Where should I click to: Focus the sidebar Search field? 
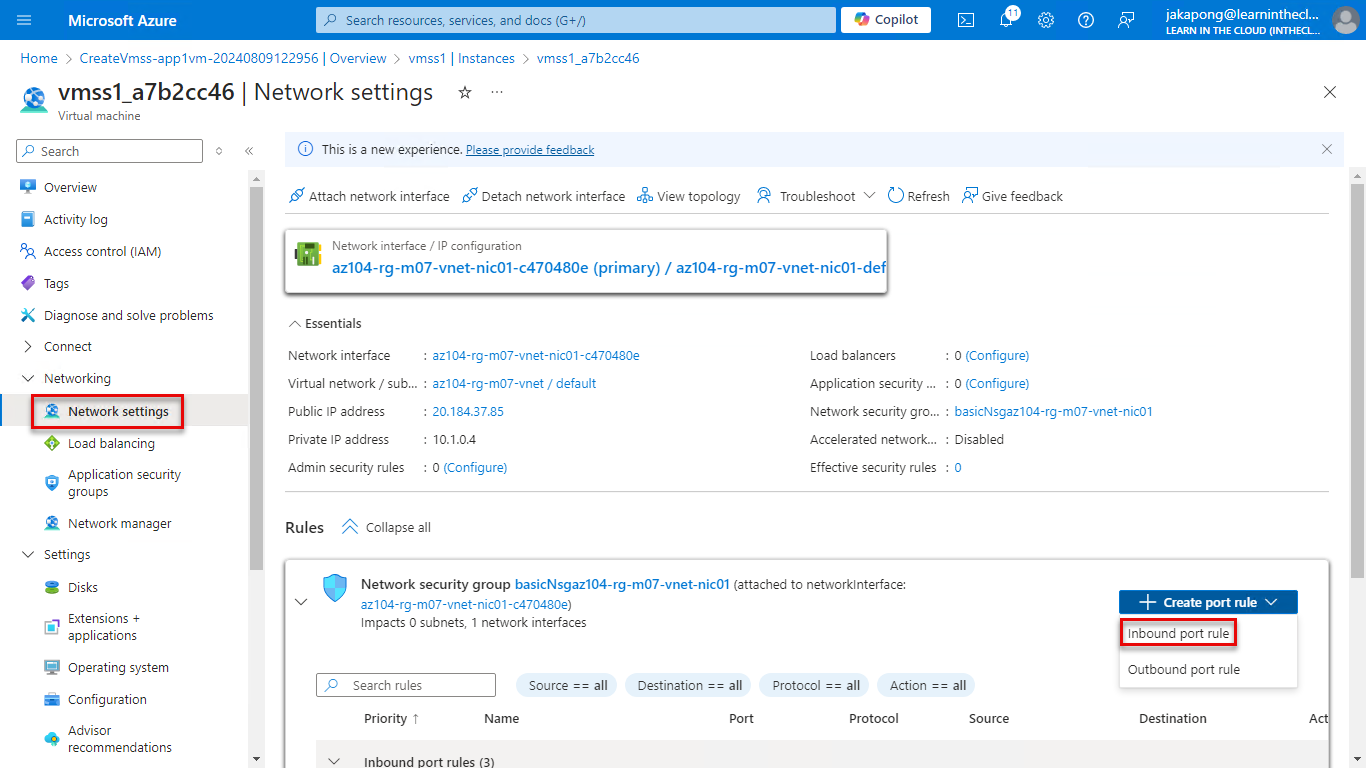[110, 151]
